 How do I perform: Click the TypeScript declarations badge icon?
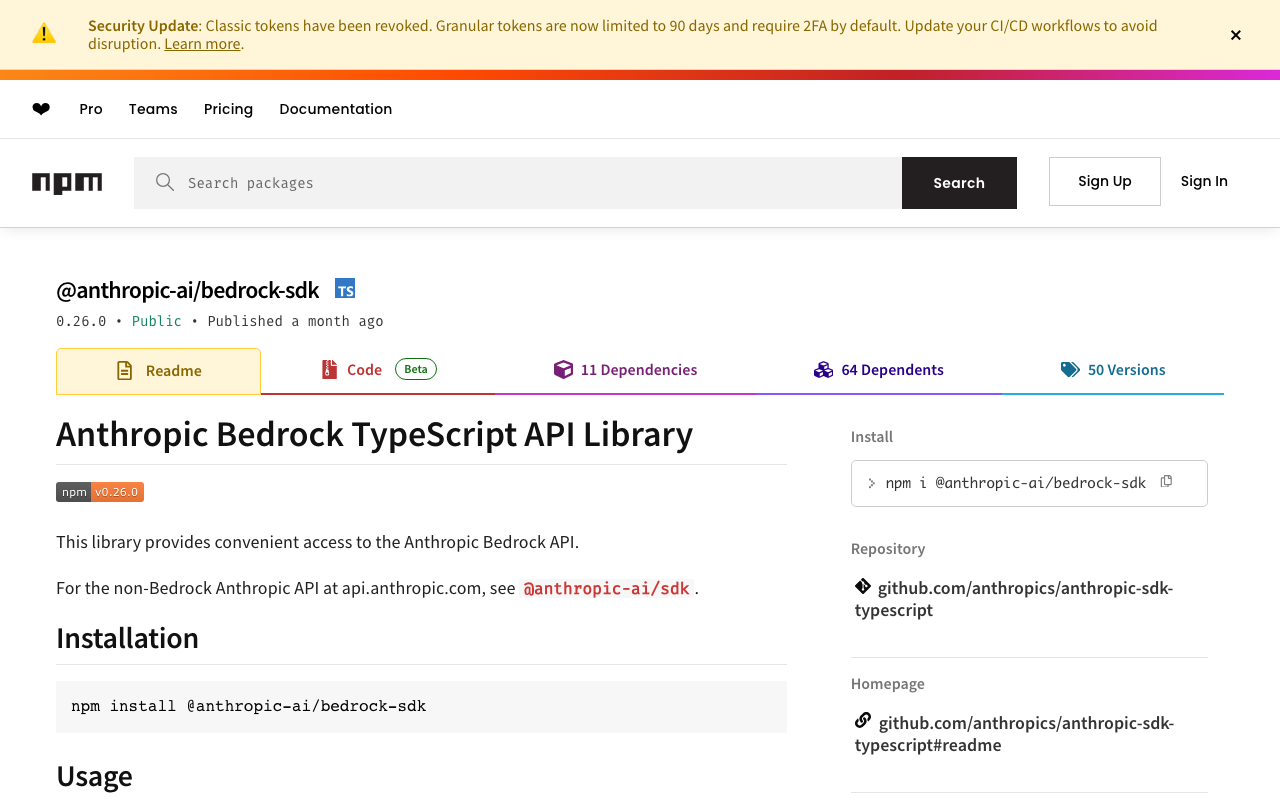pos(345,289)
